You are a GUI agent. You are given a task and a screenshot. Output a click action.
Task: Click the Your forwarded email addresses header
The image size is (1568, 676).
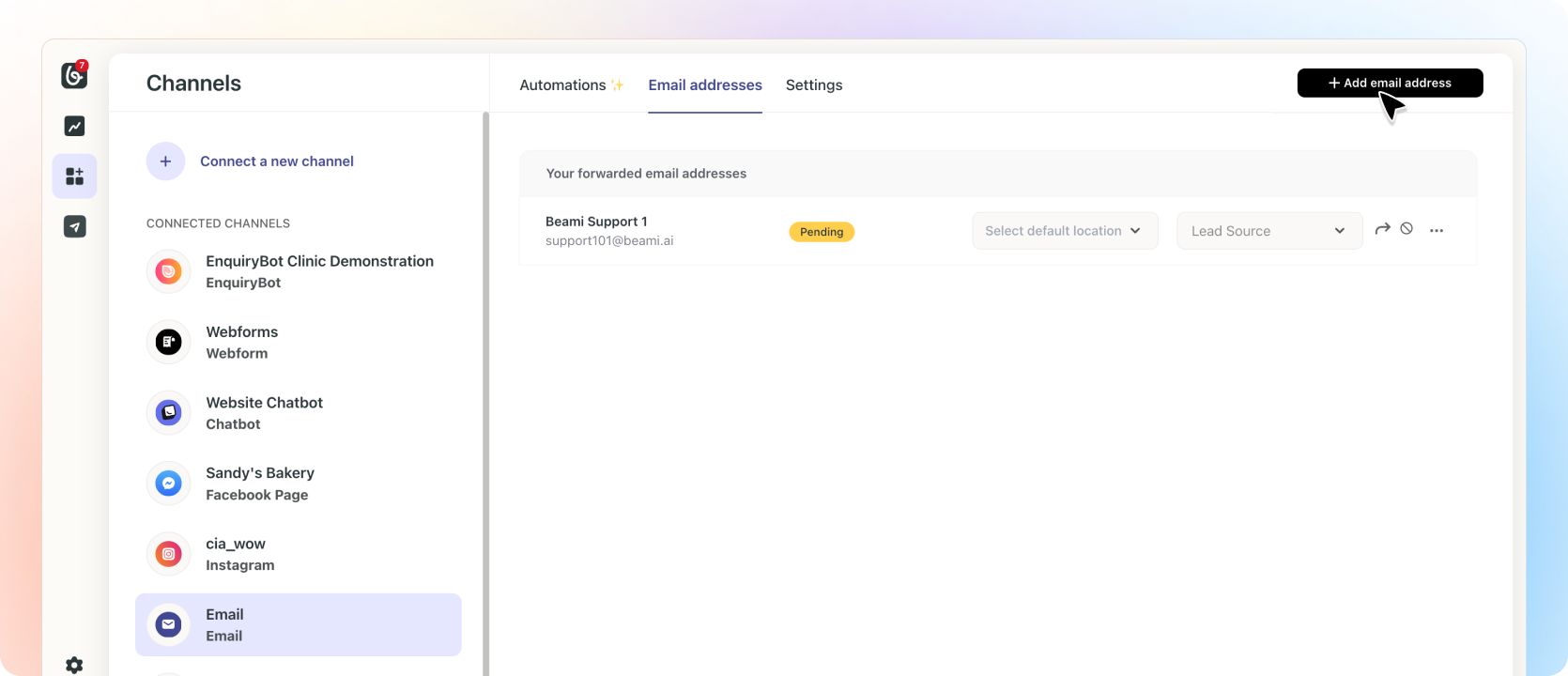tap(646, 174)
